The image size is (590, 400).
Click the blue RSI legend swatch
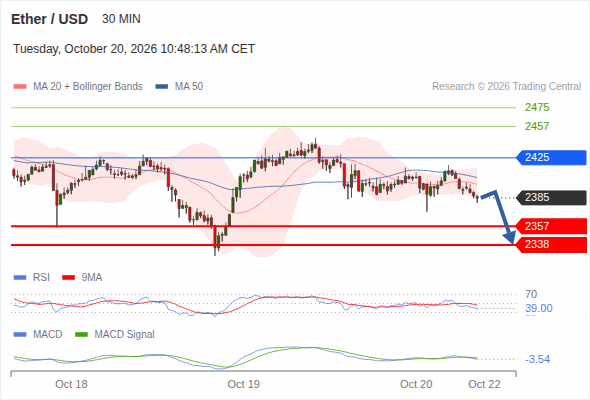pyautogui.click(x=20, y=278)
